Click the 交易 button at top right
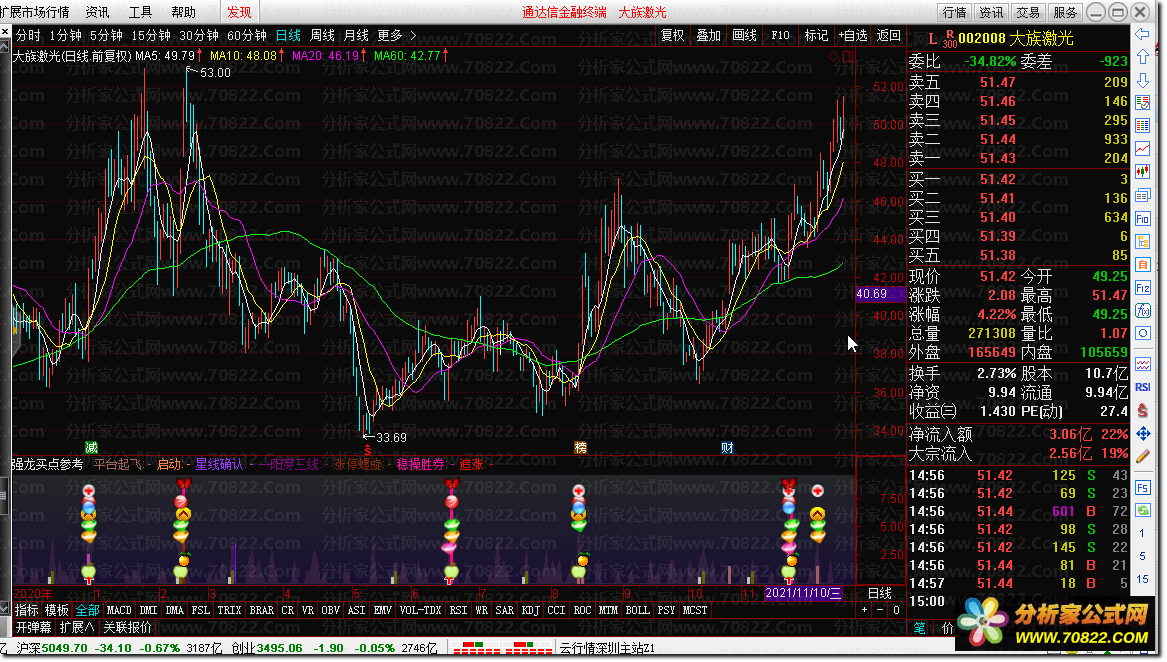This screenshot has width=1167, height=662. pyautogui.click(x=1028, y=13)
